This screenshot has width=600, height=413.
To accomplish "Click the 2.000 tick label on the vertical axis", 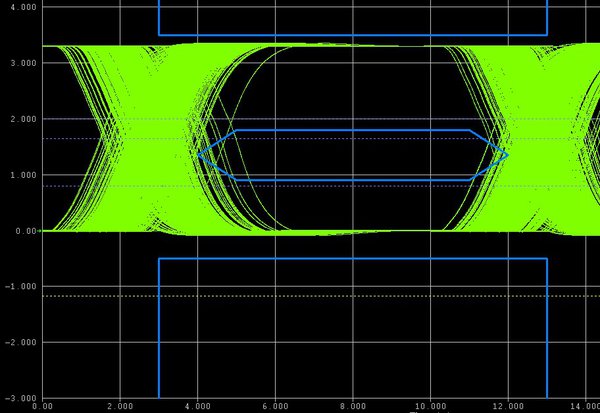I will pos(23,119).
